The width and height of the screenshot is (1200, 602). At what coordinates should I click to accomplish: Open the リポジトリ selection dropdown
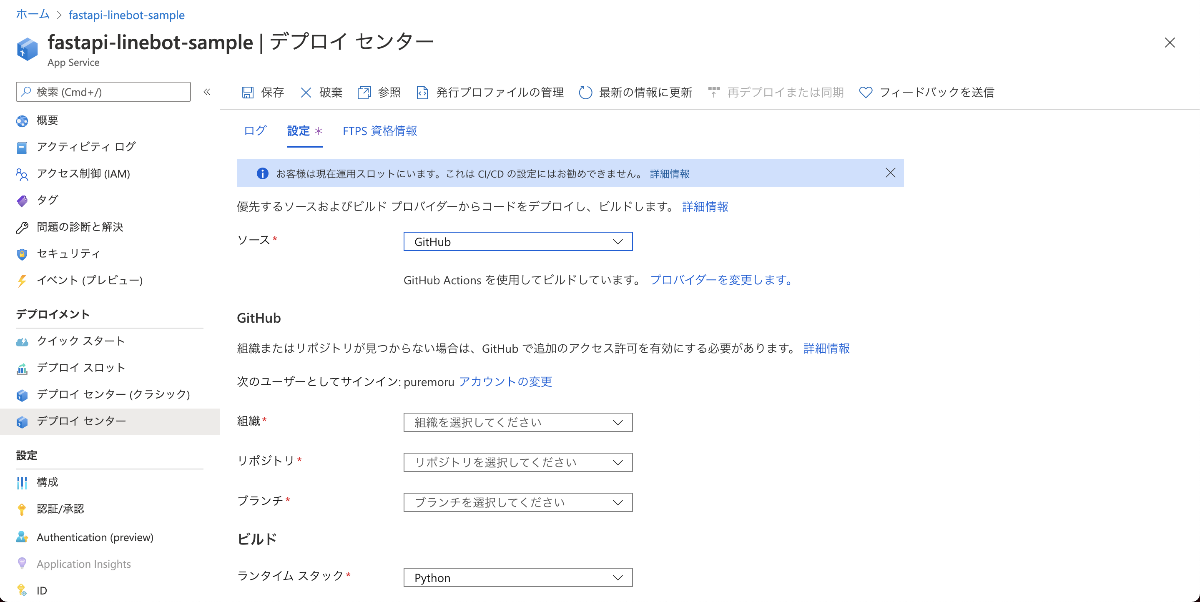[518, 462]
